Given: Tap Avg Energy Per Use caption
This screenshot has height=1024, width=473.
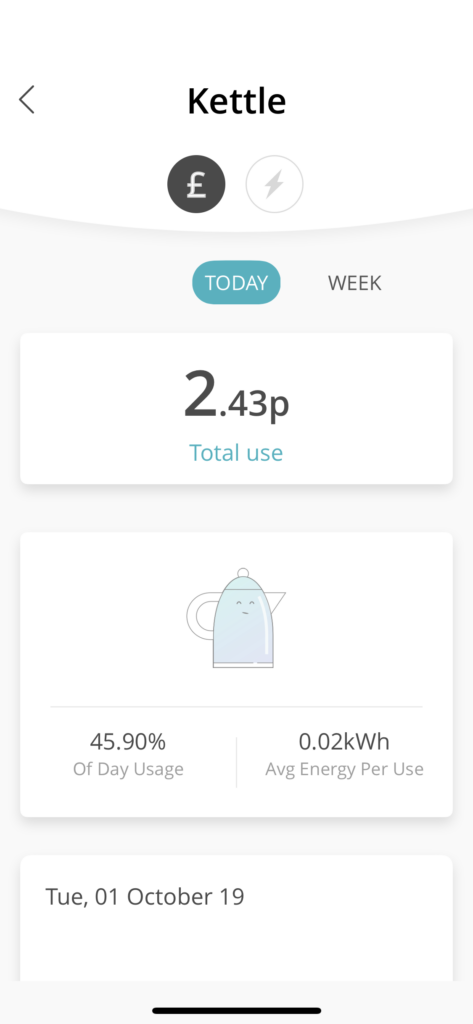Looking at the screenshot, I should coord(344,769).
